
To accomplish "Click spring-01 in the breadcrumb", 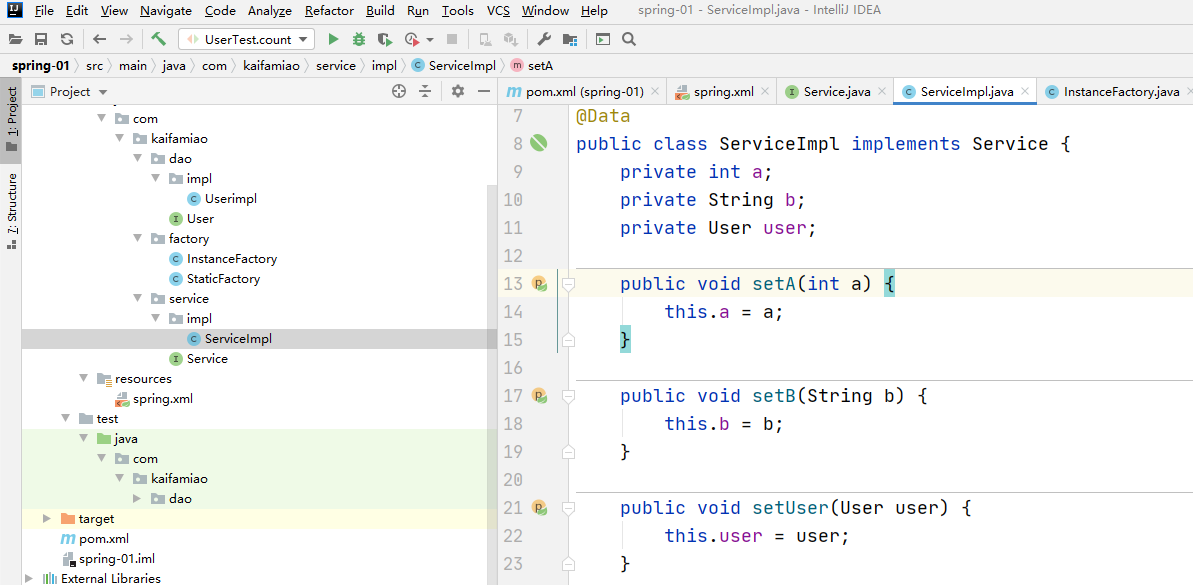I will pos(41,65).
